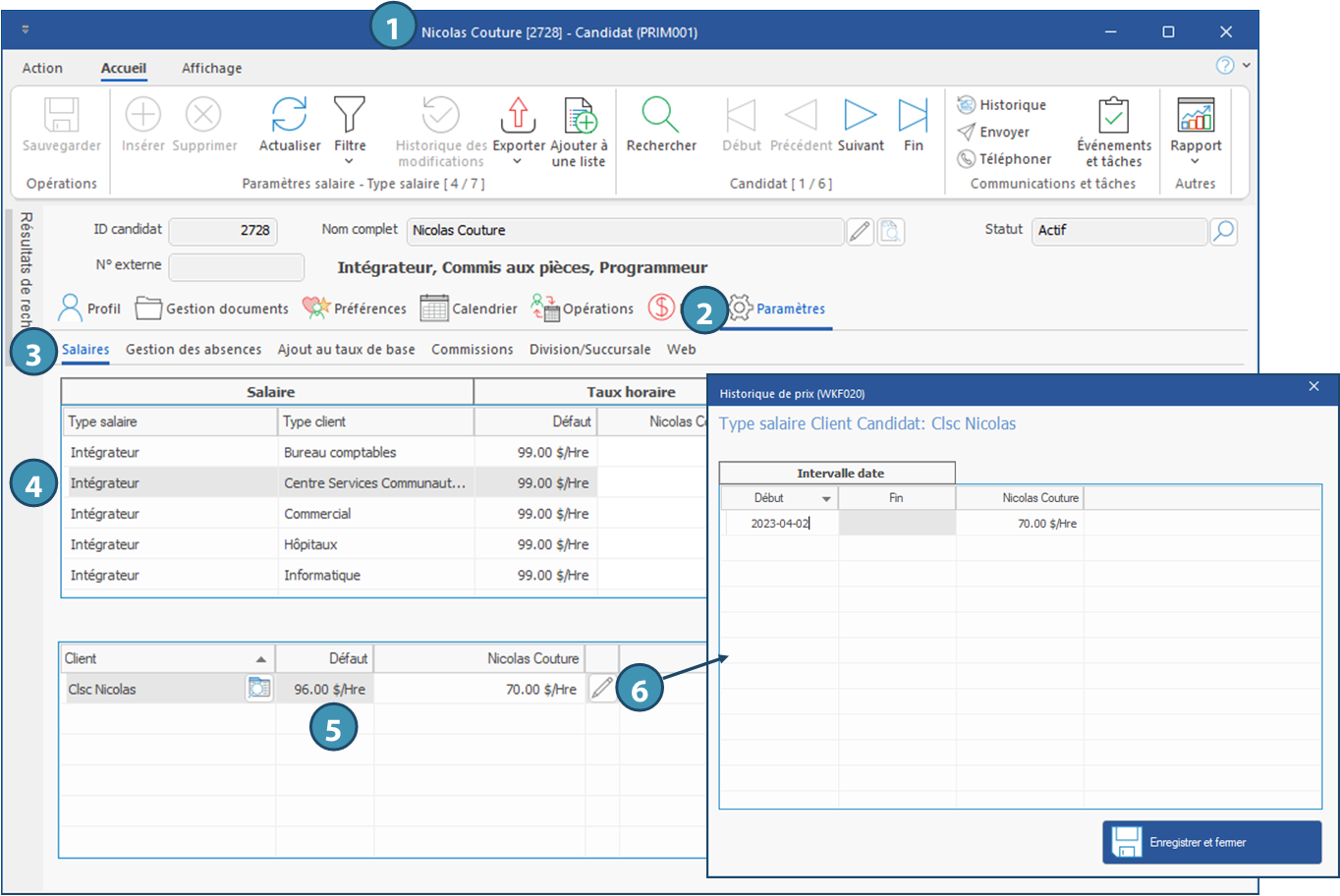
Task: Add candidate using Ajouter à une liste
Action: tap(580, 116)
